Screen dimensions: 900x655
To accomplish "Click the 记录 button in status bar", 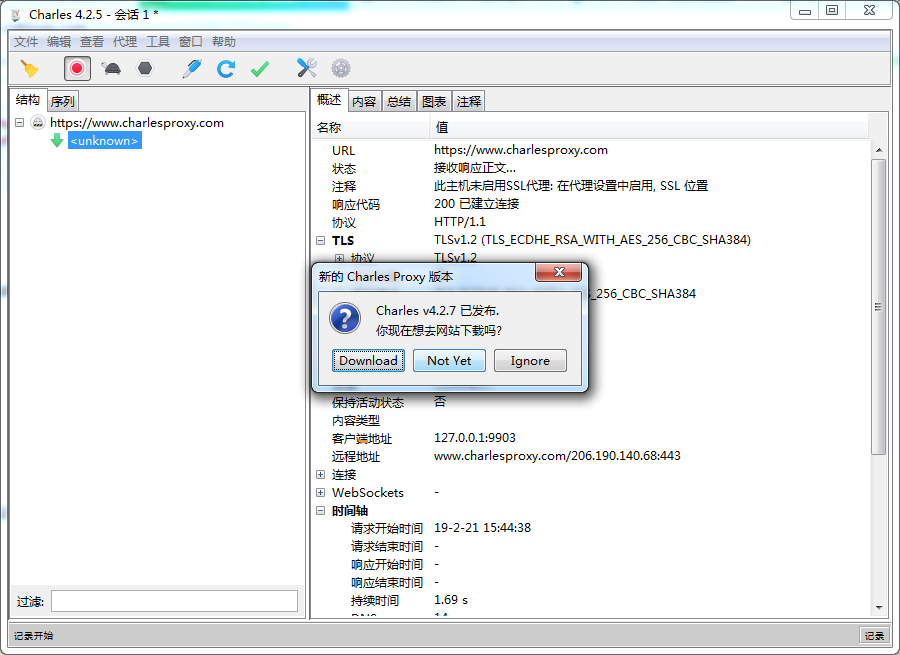I will click(x=874, y=635).
